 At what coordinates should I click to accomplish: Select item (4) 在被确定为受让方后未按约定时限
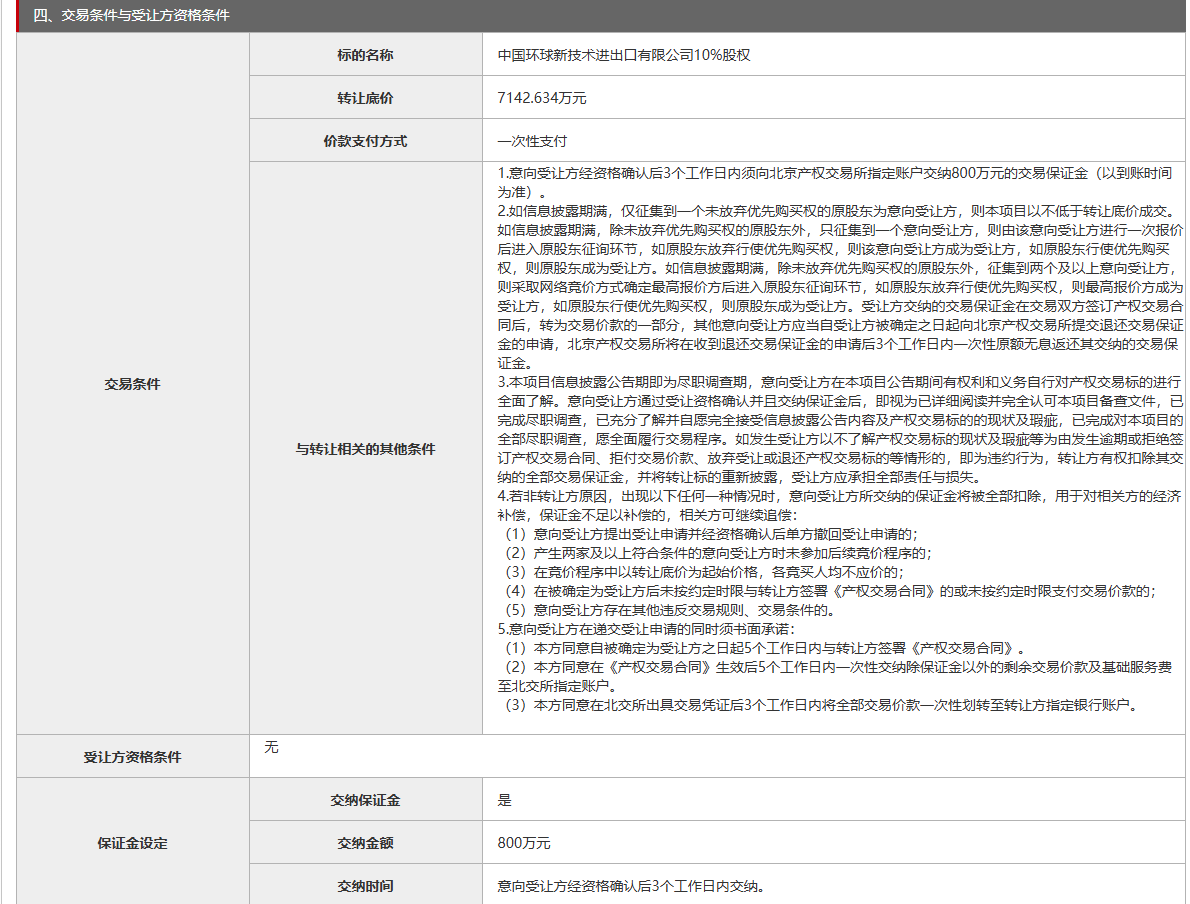coord(830,591)
